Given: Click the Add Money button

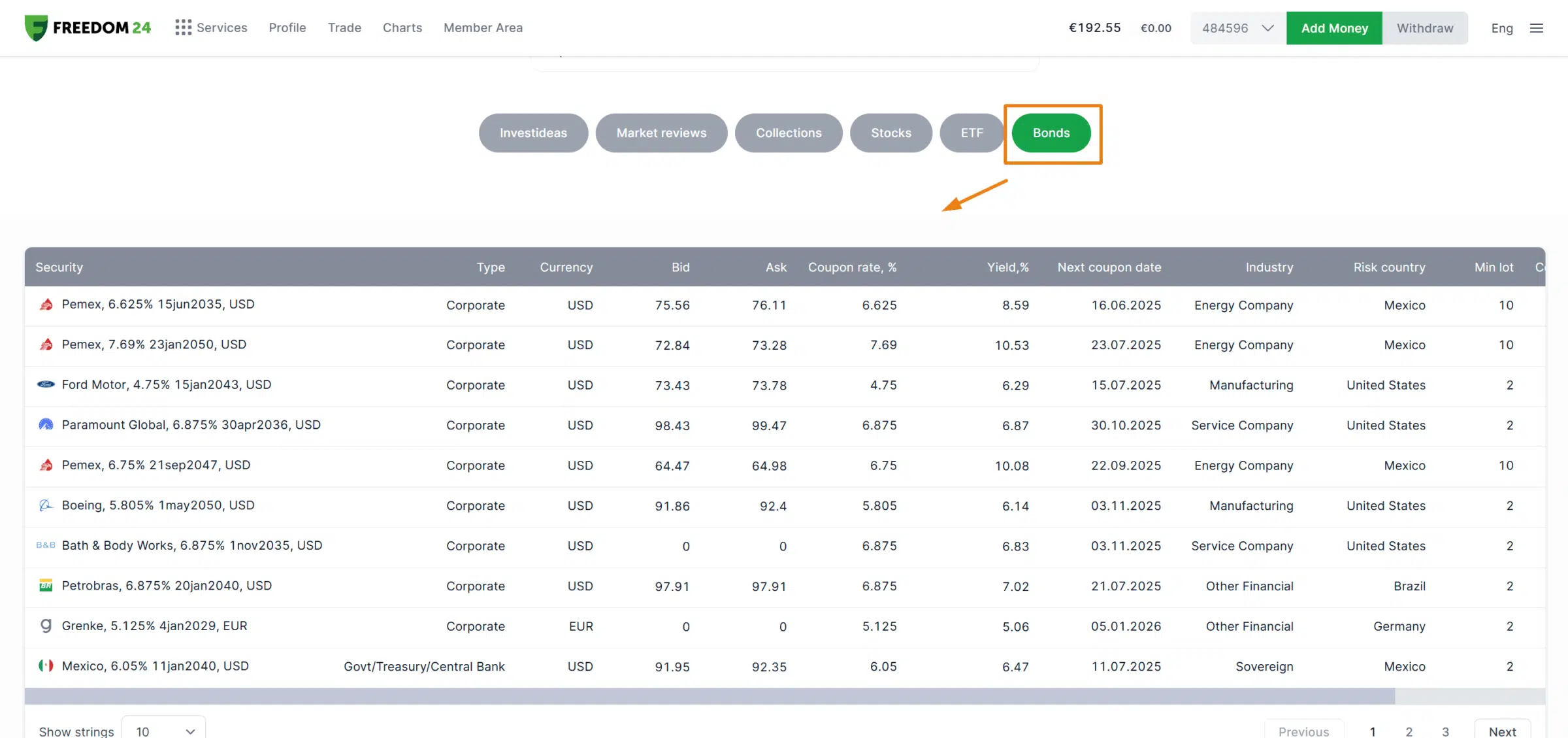Looking at the screenshot, I should (x=1334, y=28).
